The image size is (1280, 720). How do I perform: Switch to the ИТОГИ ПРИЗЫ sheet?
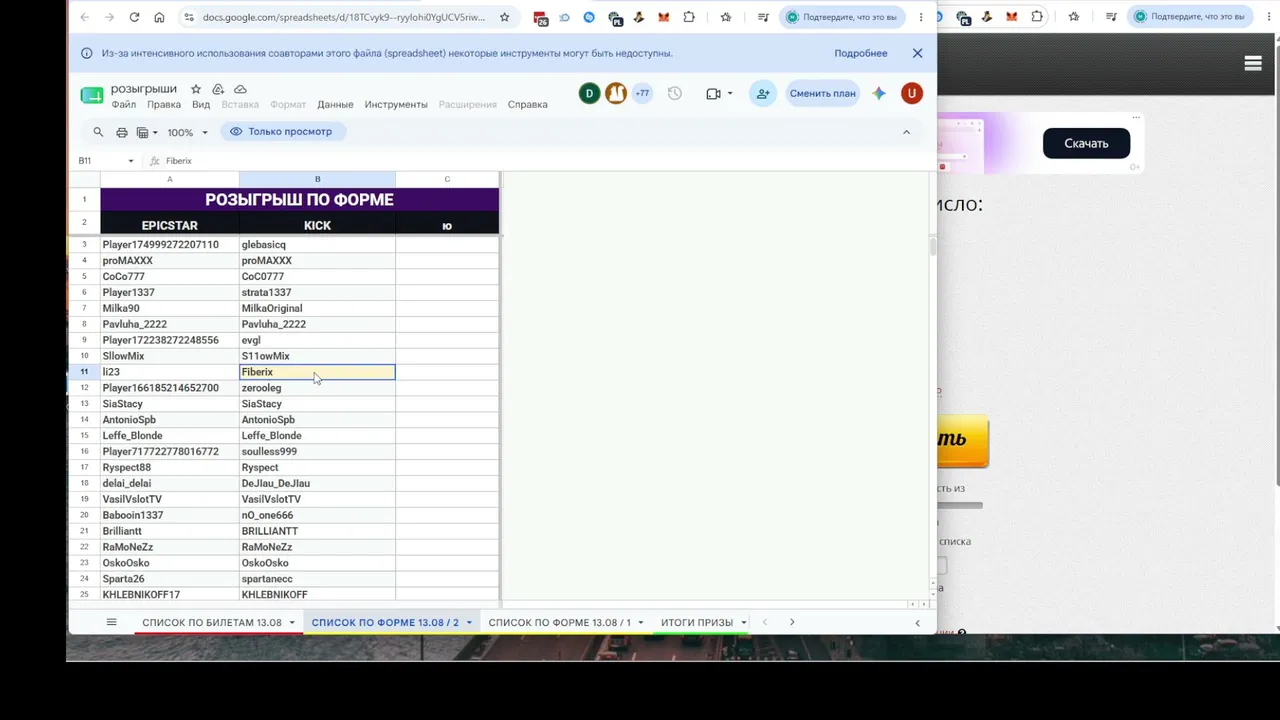[697, 622]
